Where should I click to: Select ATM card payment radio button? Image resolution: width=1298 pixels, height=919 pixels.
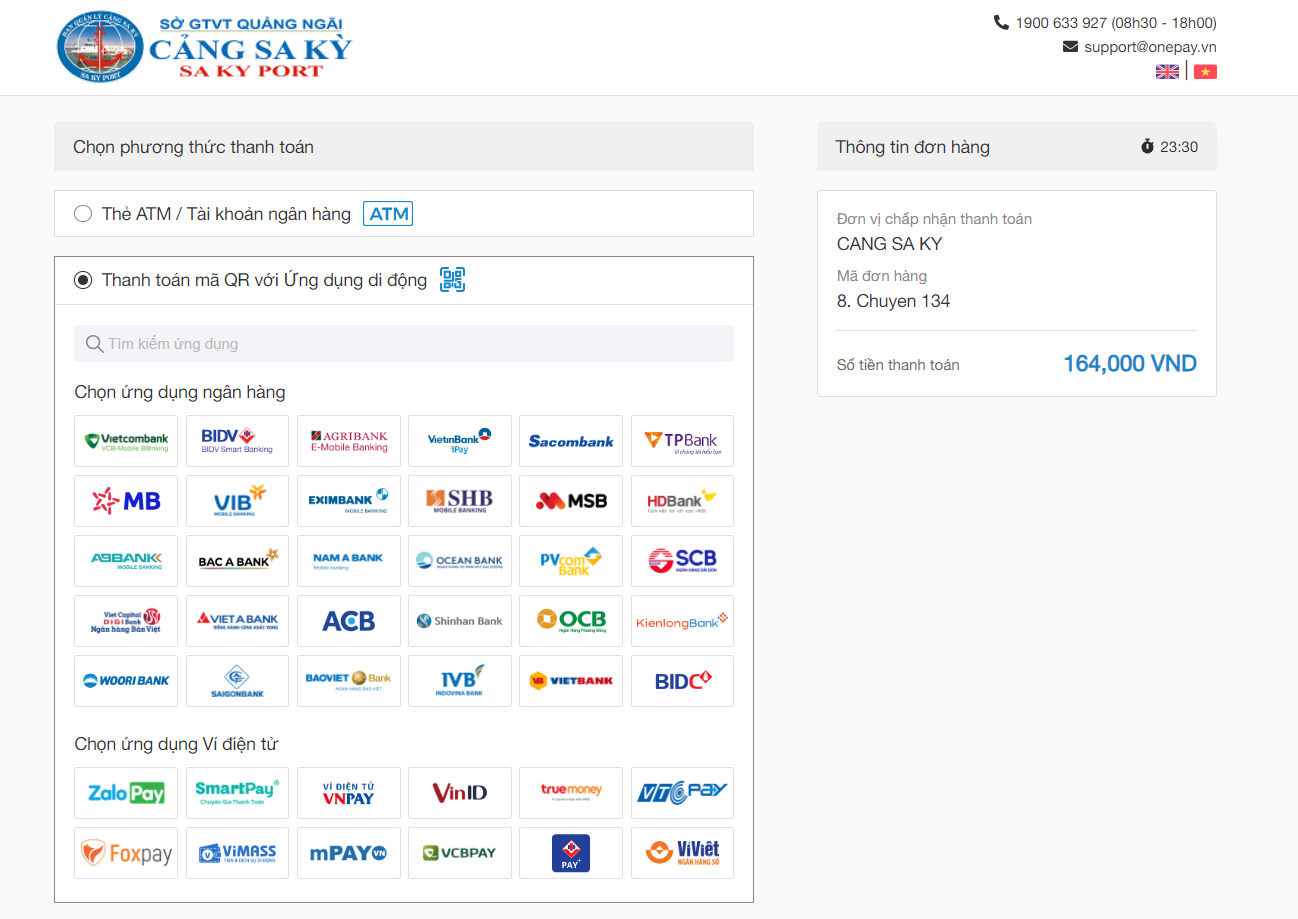(83, 214)
